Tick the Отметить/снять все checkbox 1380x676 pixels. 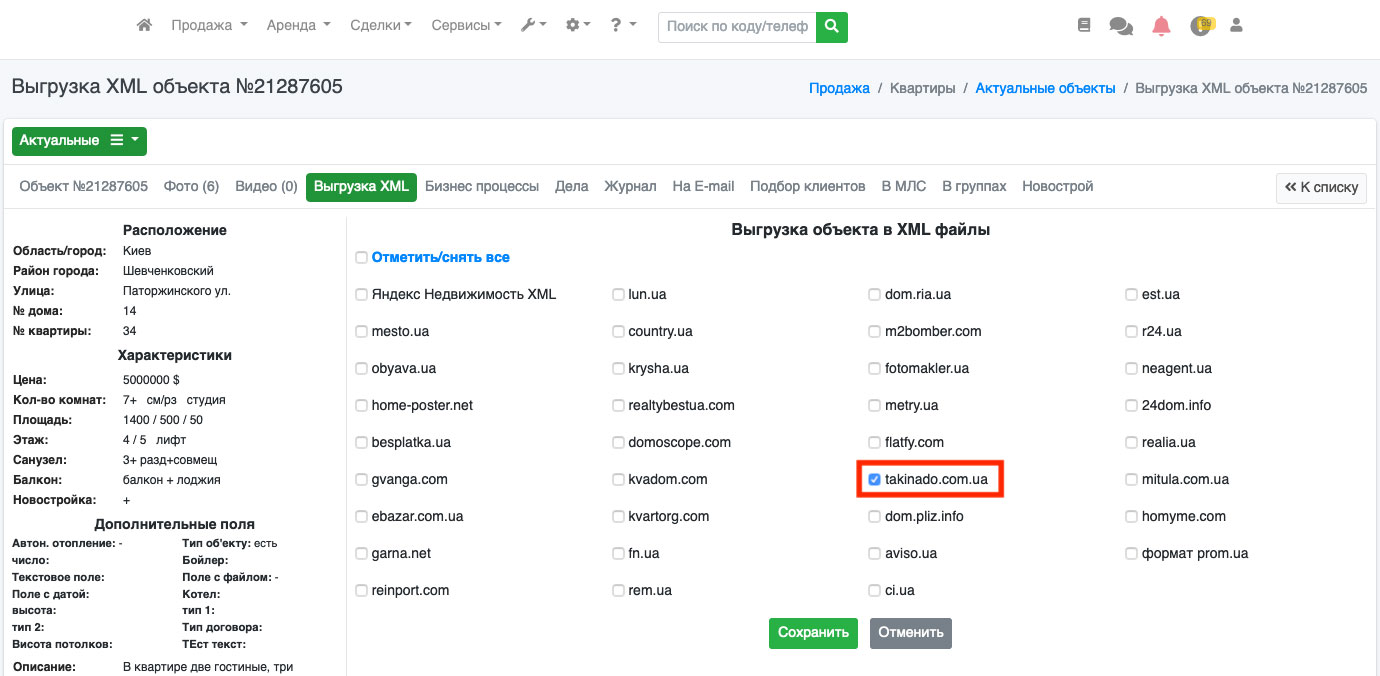[361, 258]
